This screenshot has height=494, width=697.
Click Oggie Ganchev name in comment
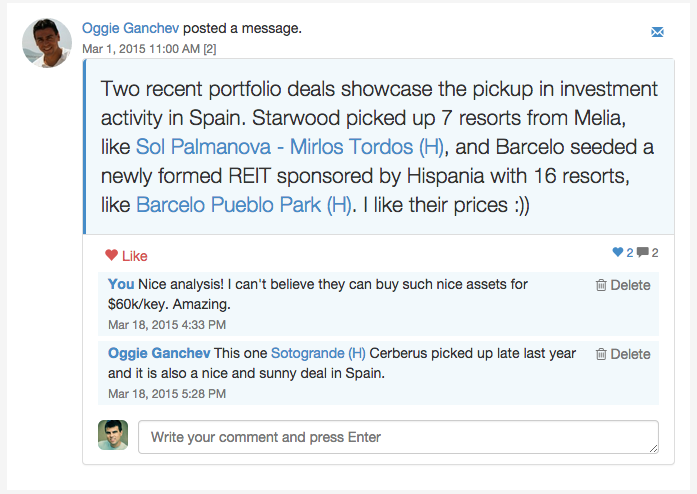click(159, 353)
